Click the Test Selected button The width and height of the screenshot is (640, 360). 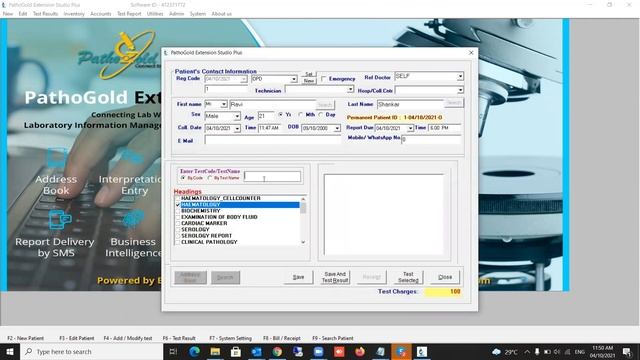[x=408, y=277]
